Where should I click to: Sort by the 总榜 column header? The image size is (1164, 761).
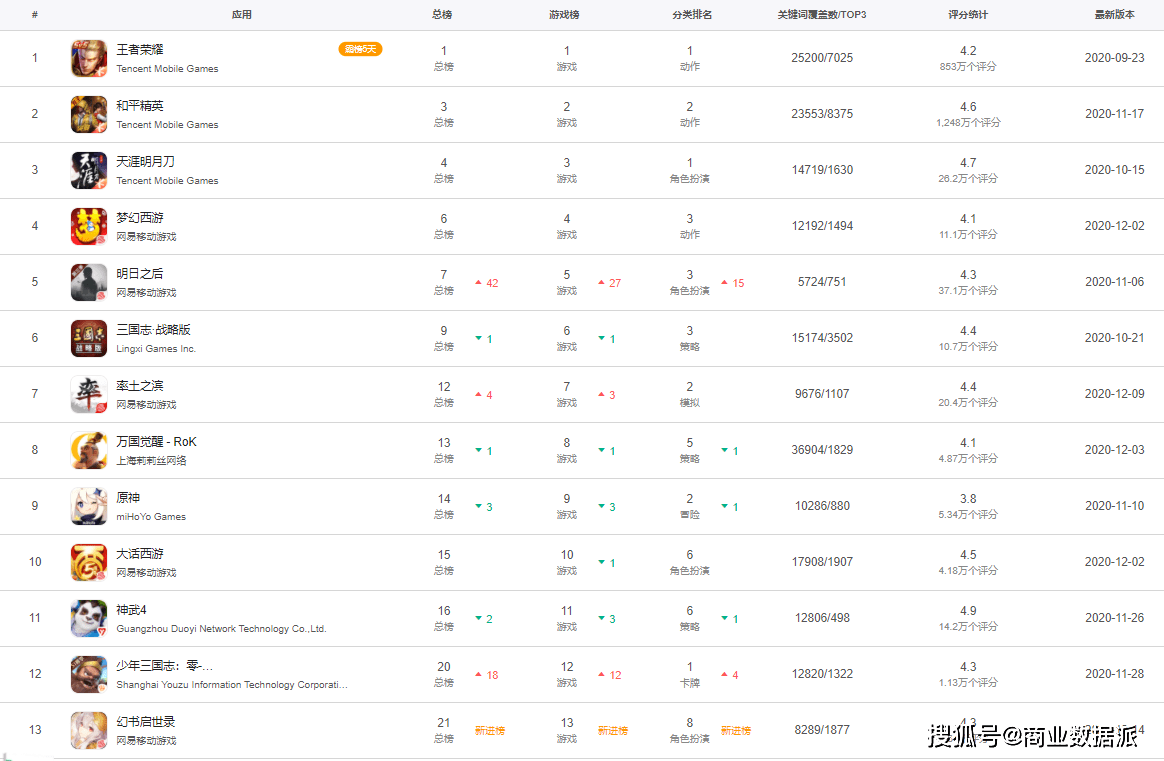click(x=442, y=15)
